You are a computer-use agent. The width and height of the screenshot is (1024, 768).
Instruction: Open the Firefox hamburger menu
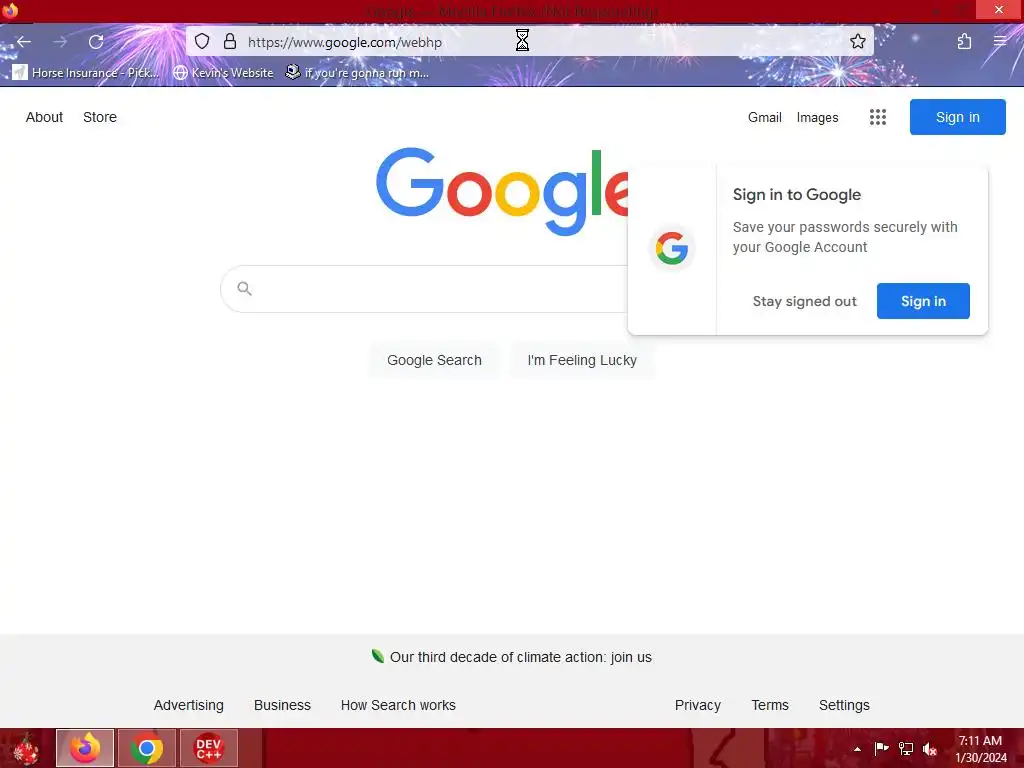click(1000, 42)
